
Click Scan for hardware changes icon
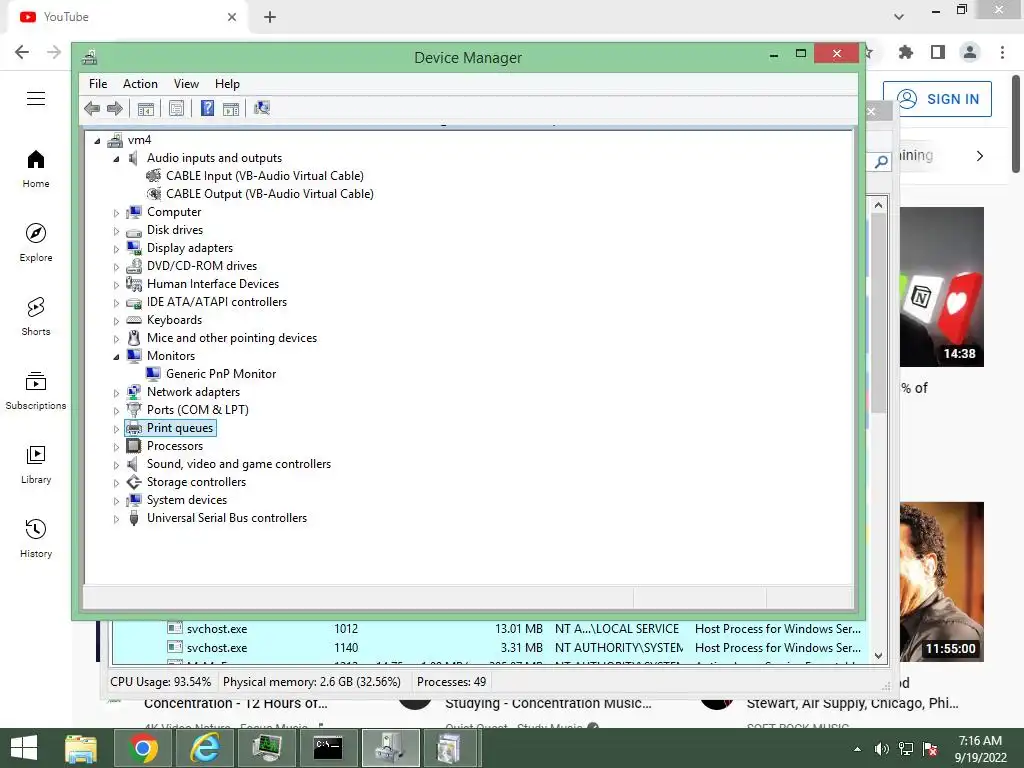coord(262,108)
